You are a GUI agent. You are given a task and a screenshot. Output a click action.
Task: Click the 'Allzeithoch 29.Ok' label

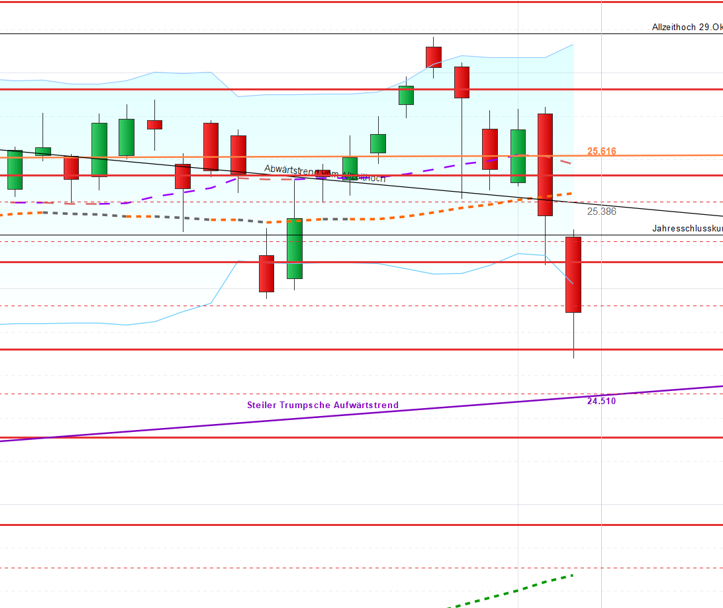click(683, 28)
